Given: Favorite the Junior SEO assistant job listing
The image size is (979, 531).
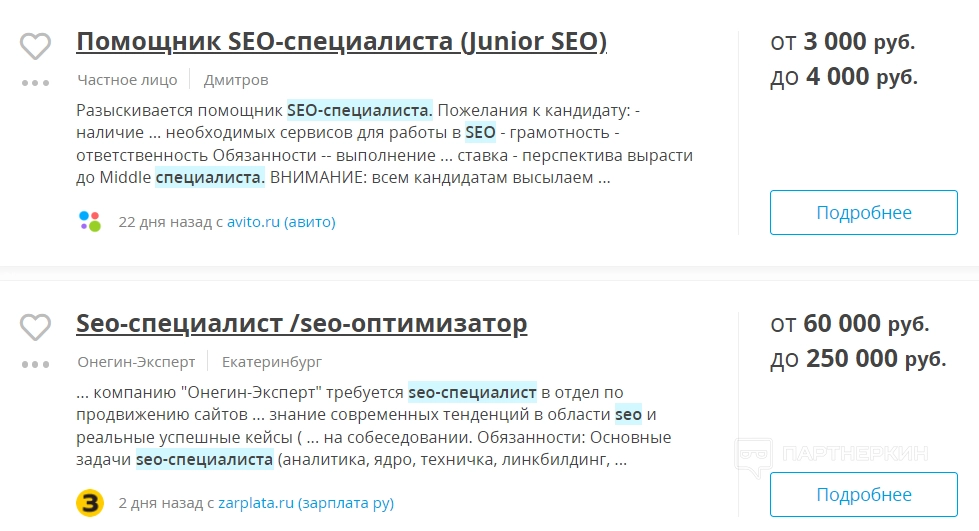Looking at the screenshot, I should [36, 46].
